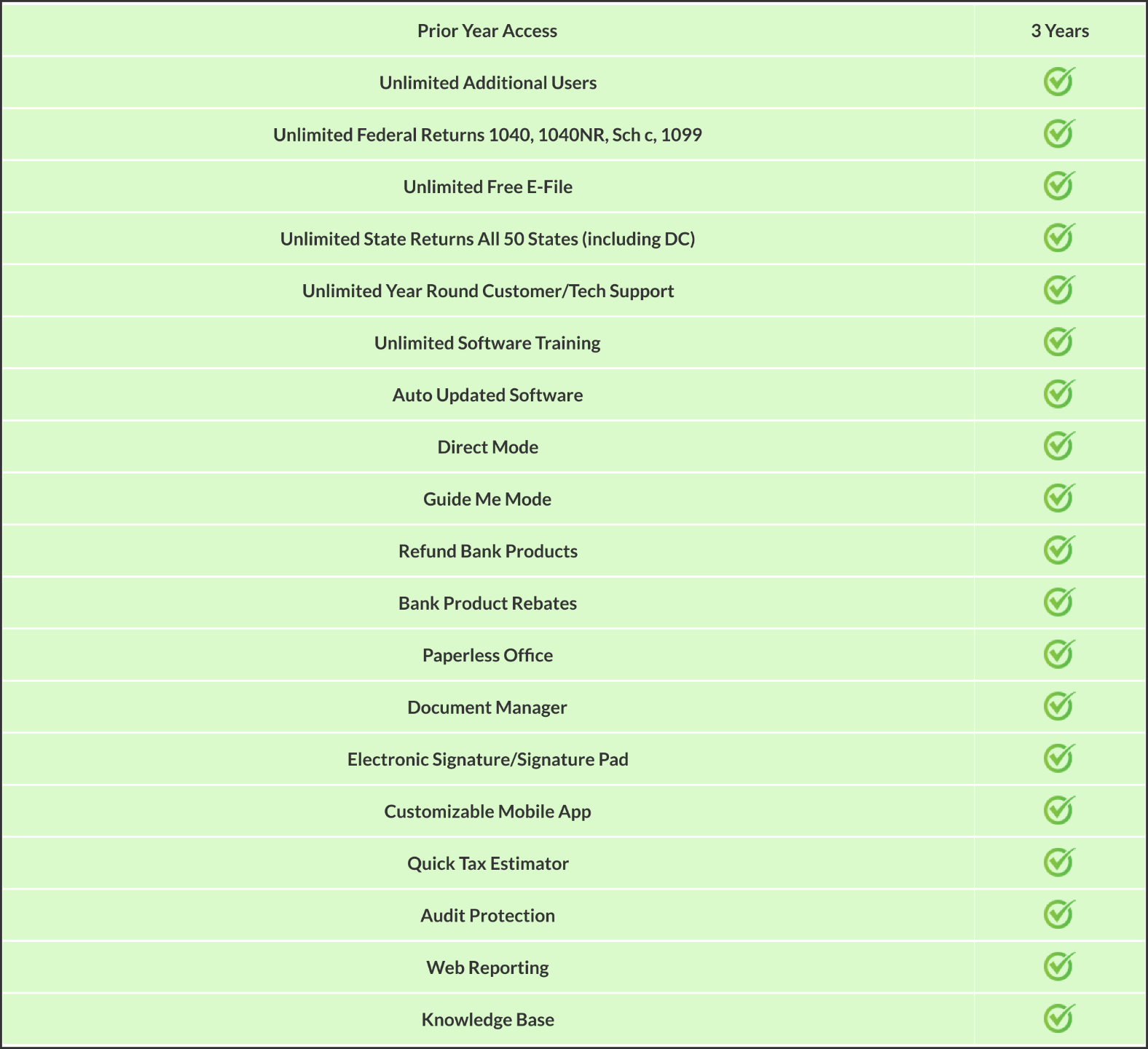This screenshot has width=1148, height=1049.
Task: Click the 'Unlimited Additional Users' text
Action: tap(488, 83)
